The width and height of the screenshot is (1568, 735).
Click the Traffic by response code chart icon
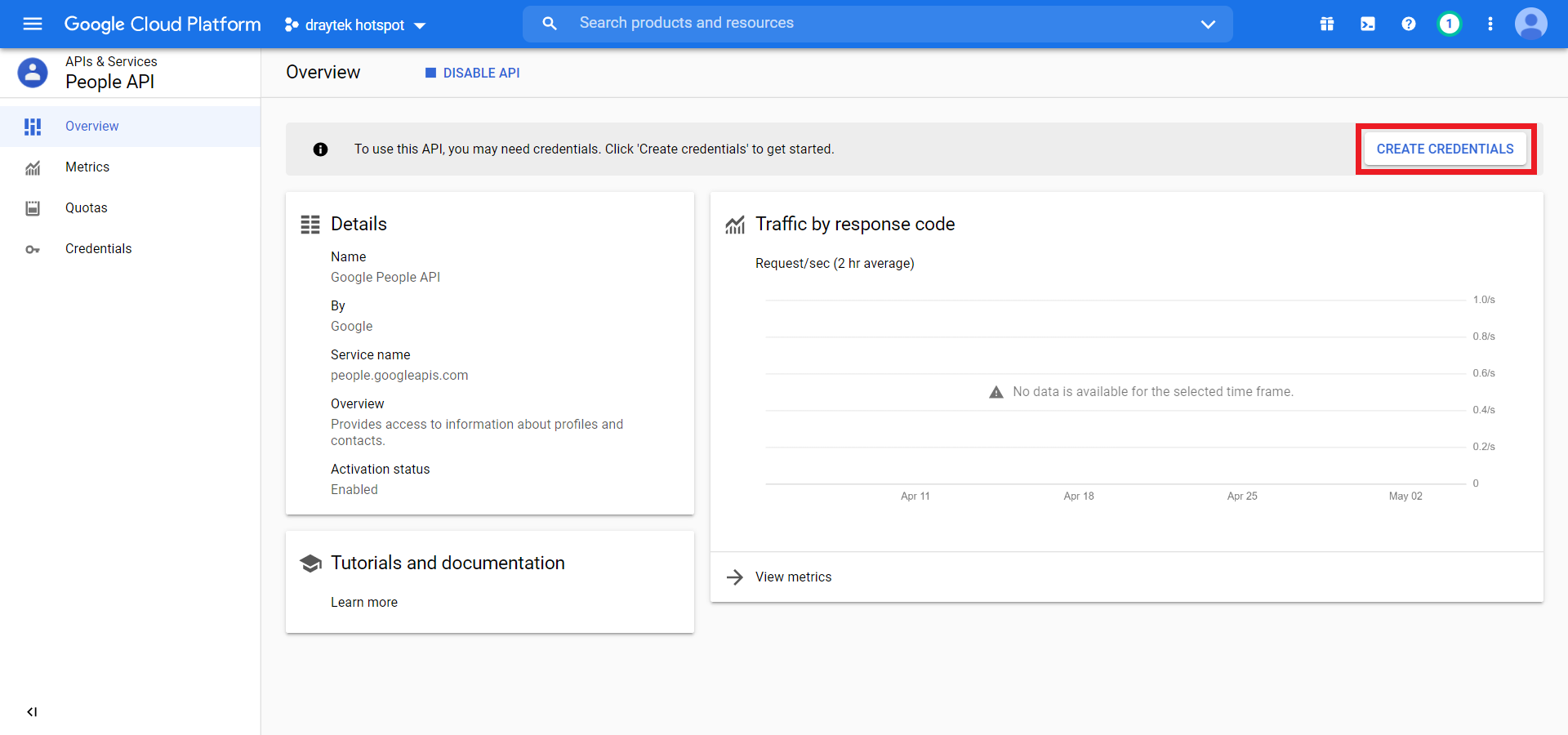(735, 225)
